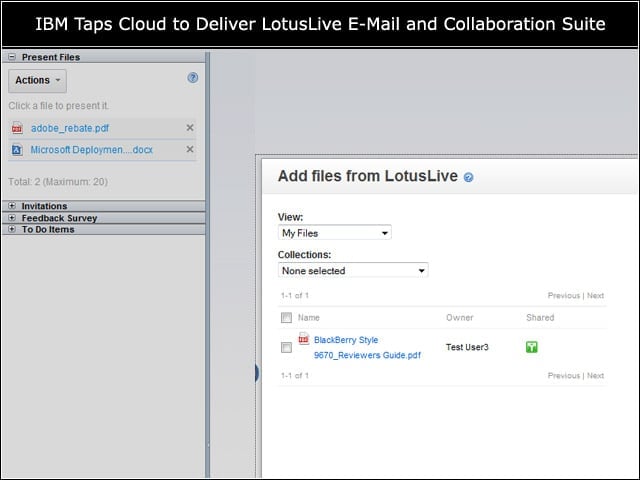Remove adobe_rebate.pdf with its X icon

pos(190,127)
